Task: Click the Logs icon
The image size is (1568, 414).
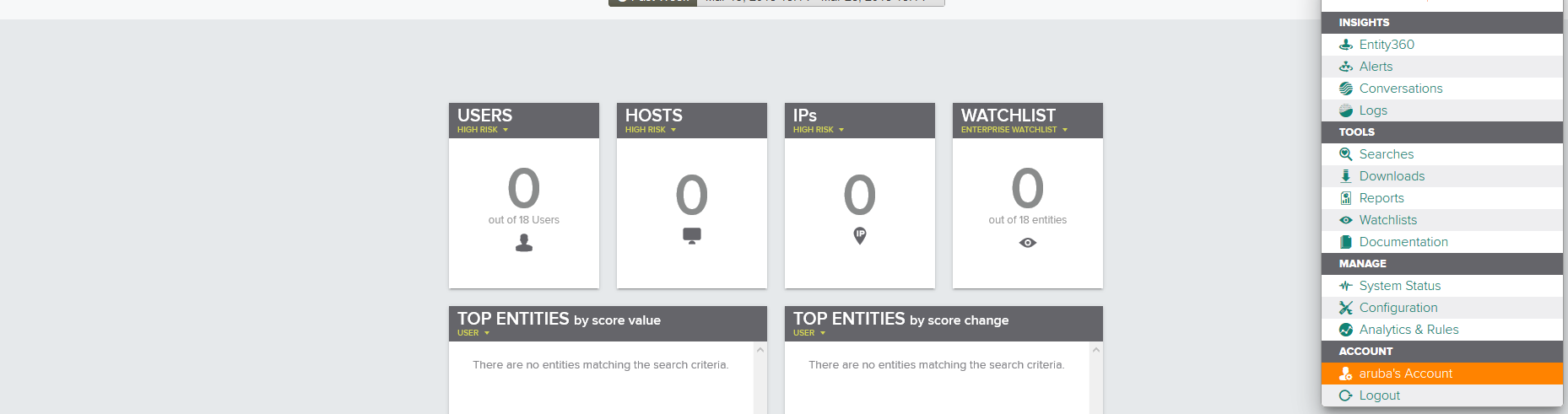Action: coord(1346,110)
